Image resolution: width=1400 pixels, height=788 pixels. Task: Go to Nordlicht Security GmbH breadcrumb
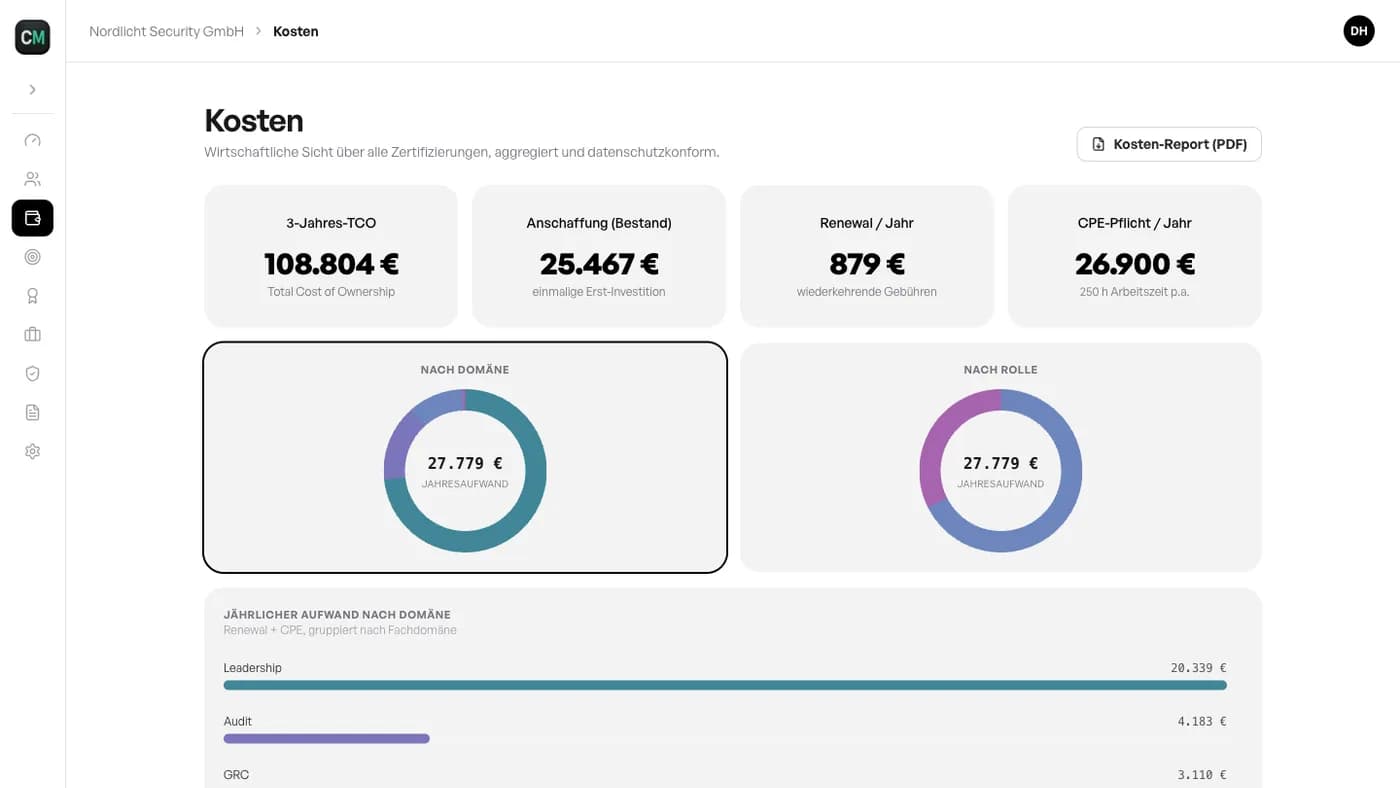tap(166, 31)
